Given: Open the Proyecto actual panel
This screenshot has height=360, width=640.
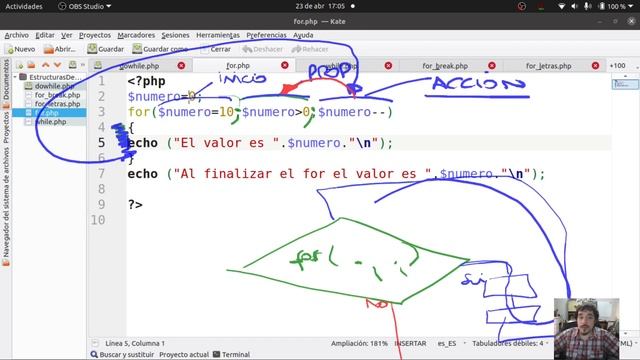Looking at the screenshot, I should tap(184, 354).
